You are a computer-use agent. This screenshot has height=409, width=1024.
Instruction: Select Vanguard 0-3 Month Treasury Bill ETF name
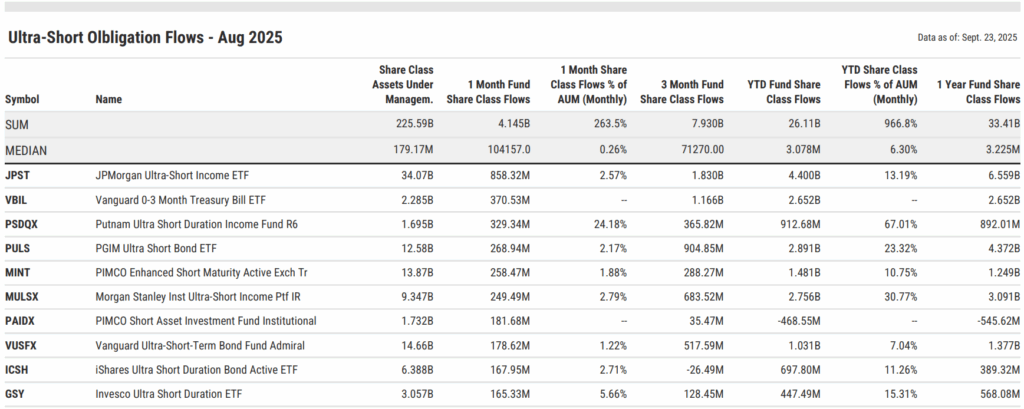point(181,200)
